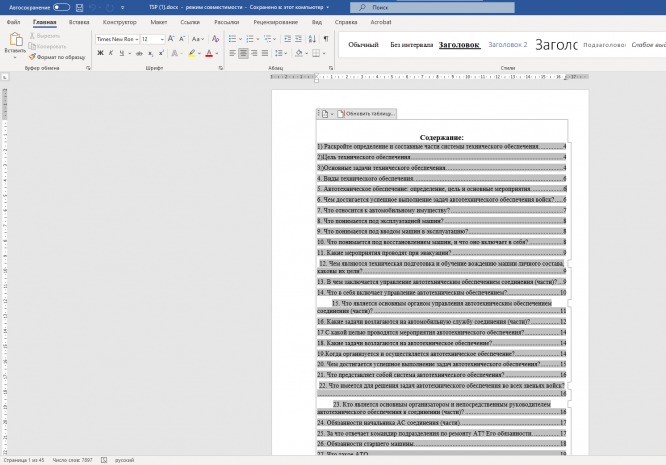666x465 pixels.
Task: Click the Undo arrow icon
Action: point(92,7)
